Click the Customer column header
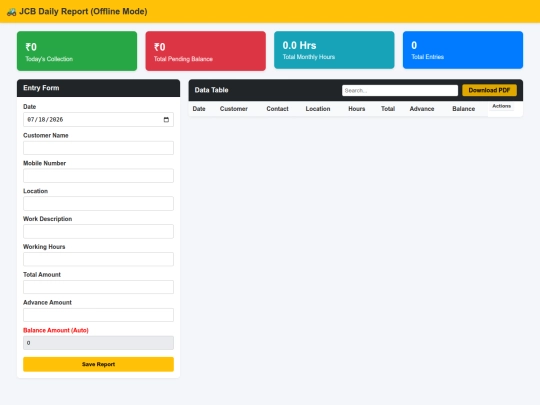The width and height of the screenshot is (540, 405). 233,109
